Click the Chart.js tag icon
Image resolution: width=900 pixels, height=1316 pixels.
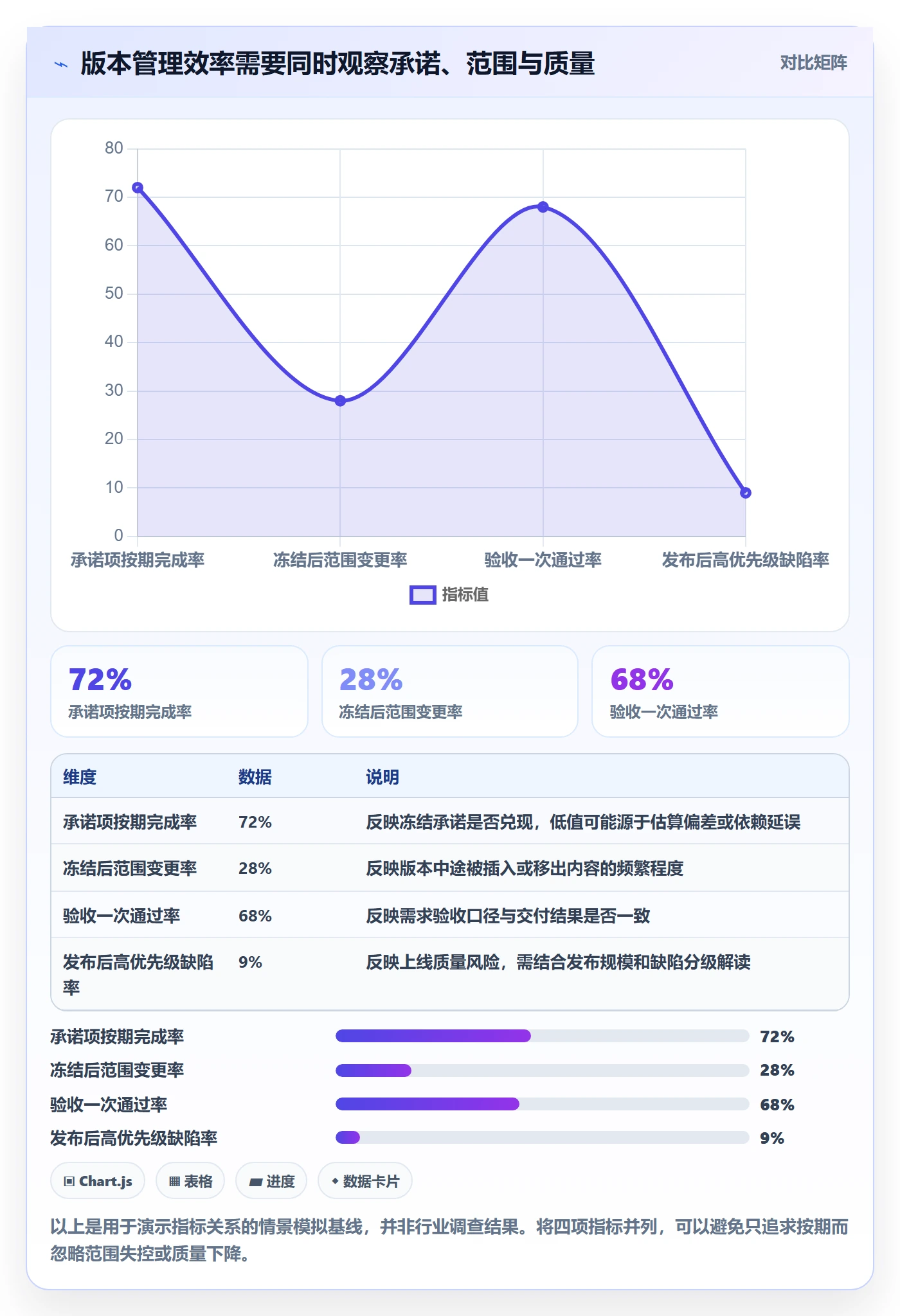[x=69, y=1181]
